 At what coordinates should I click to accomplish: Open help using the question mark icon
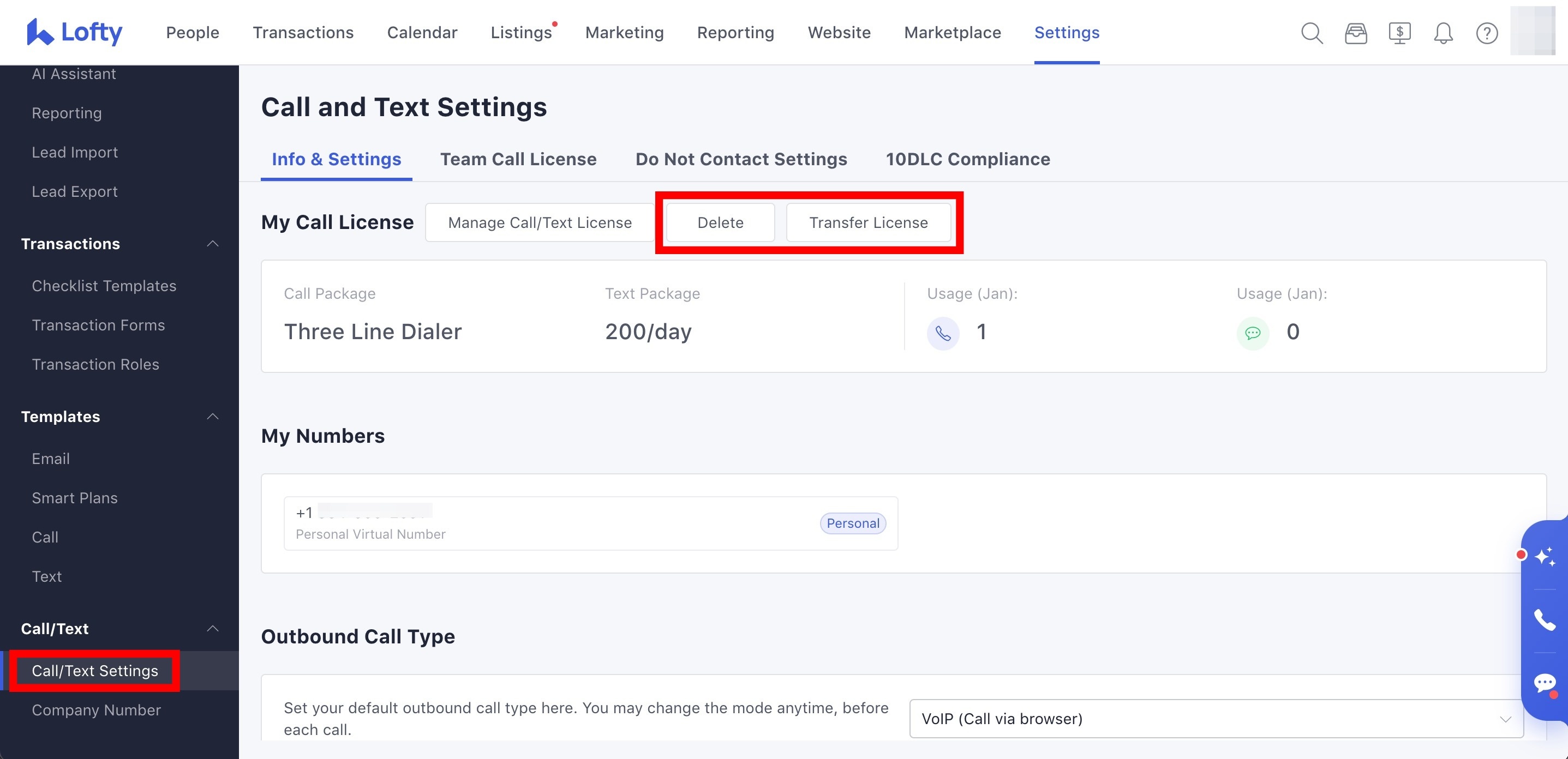tap(1486, 33)
